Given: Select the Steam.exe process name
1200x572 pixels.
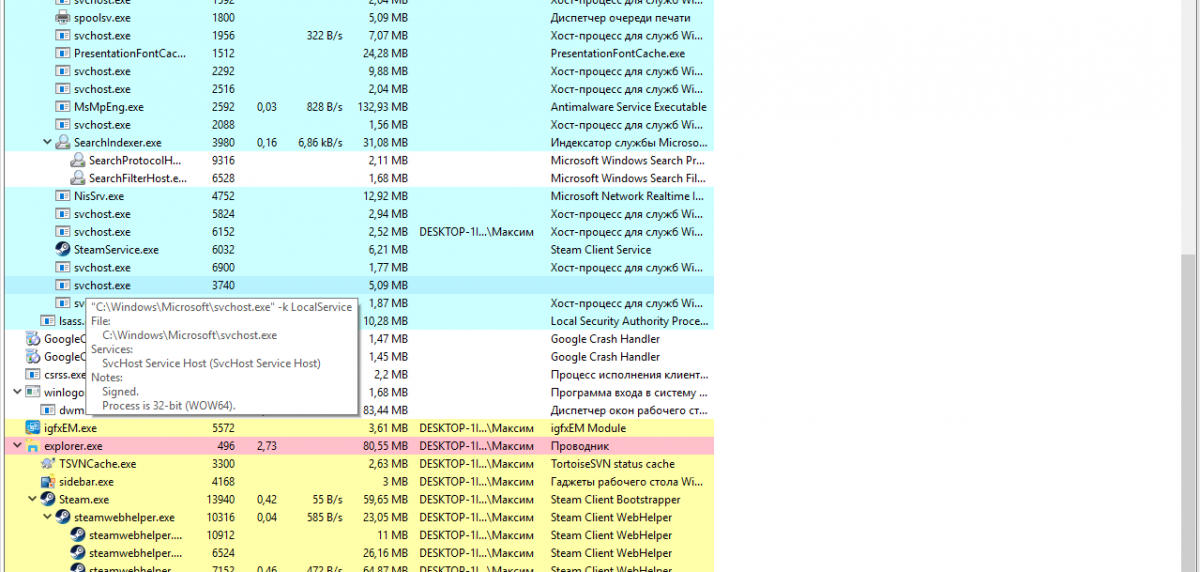Looking at the screenshot, I should pyautogui.click(x=84, y=500).
